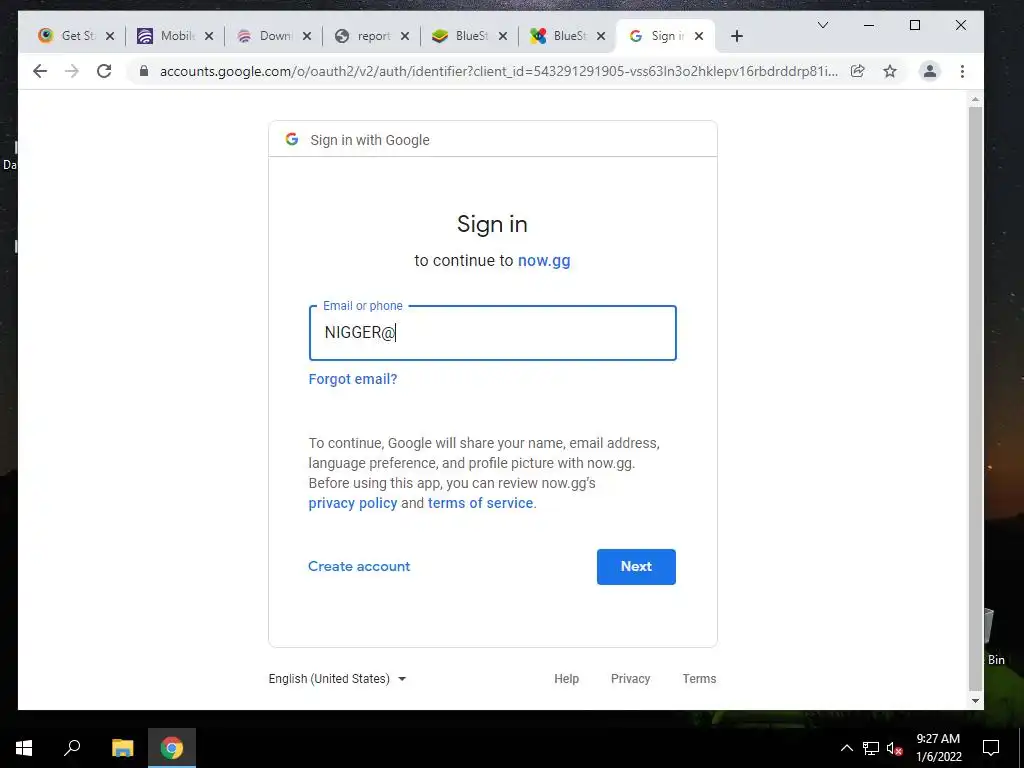This screenshot has width=1024, height=768.
Task: Close the Mobil... tab
Action: (209, 36)
